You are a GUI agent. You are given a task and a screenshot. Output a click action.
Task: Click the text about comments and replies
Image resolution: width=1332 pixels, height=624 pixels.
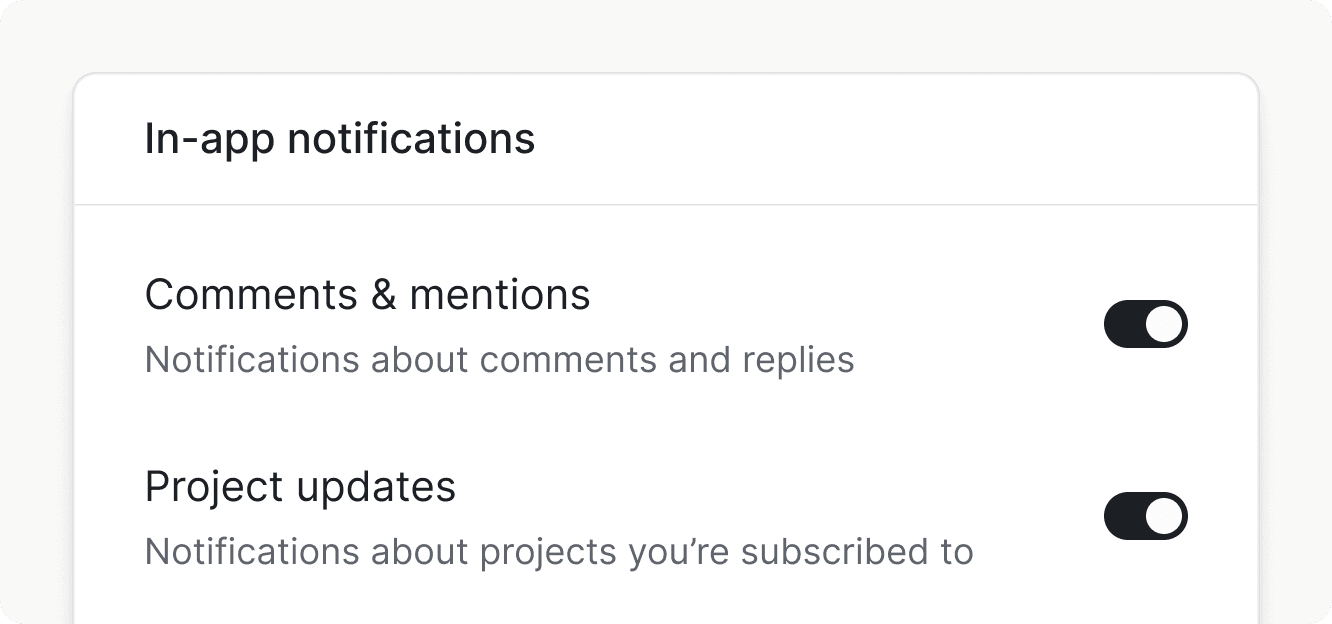(x=500, y=360)
